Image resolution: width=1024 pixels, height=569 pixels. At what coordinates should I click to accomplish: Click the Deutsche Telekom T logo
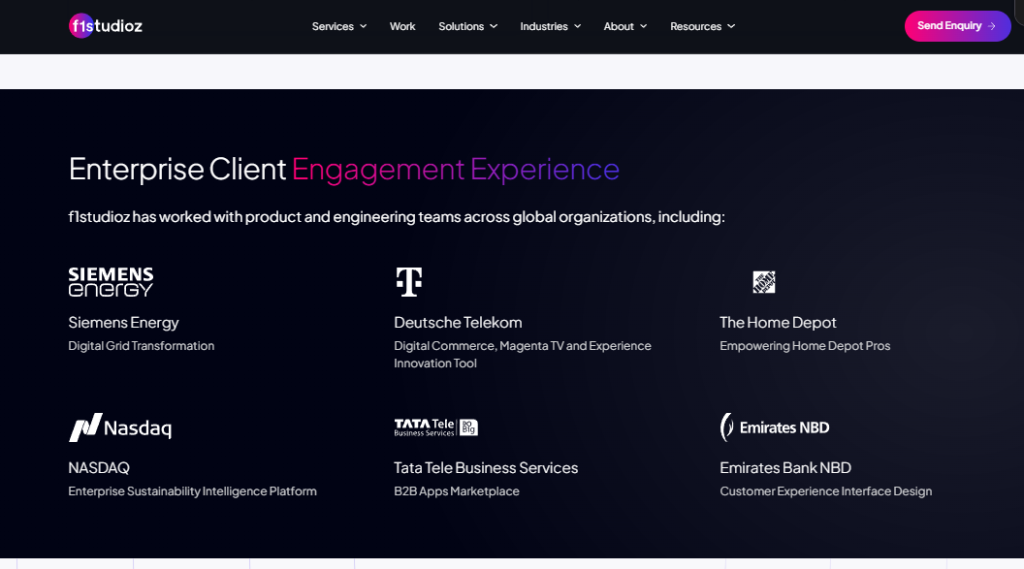click(x=409, y=282)
